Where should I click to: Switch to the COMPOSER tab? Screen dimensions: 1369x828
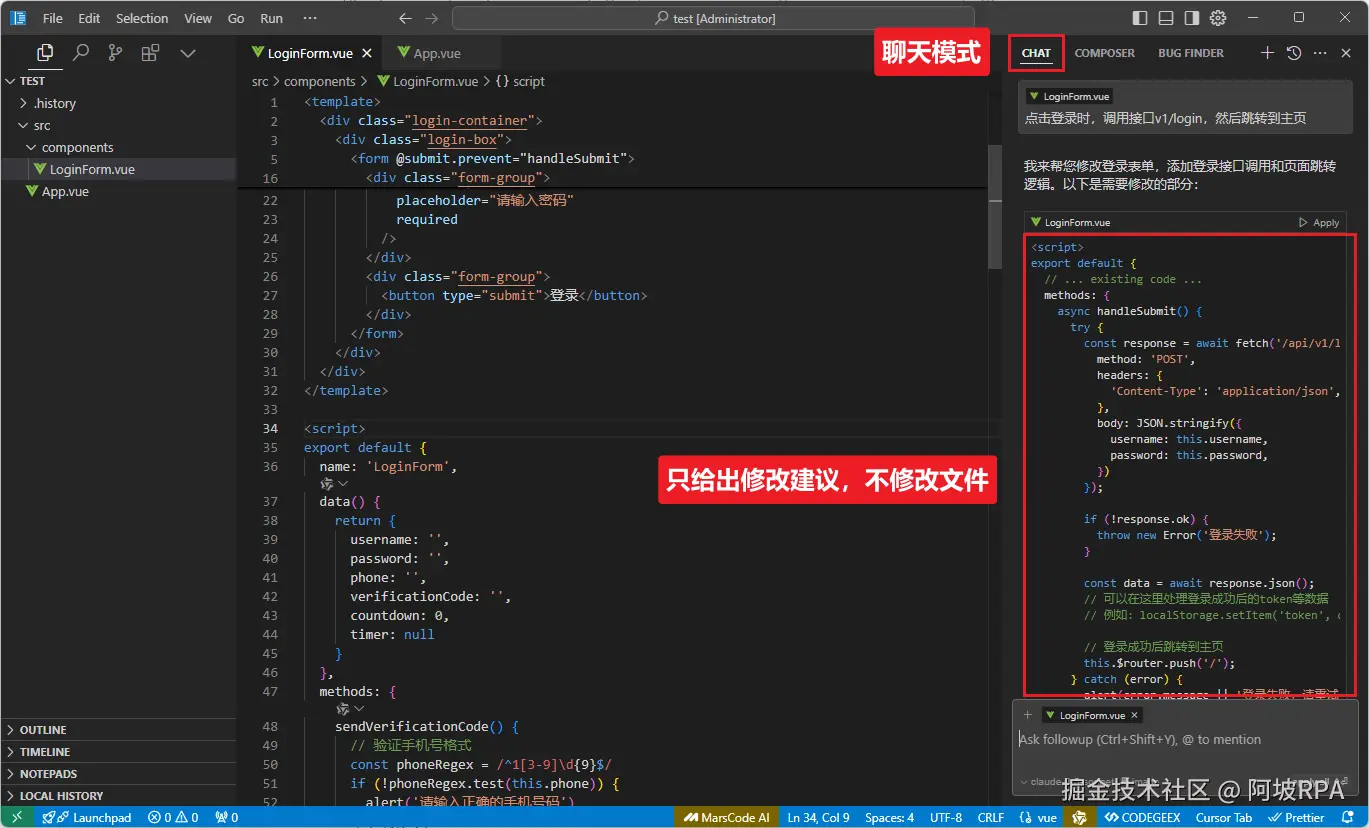[1105, 53]
